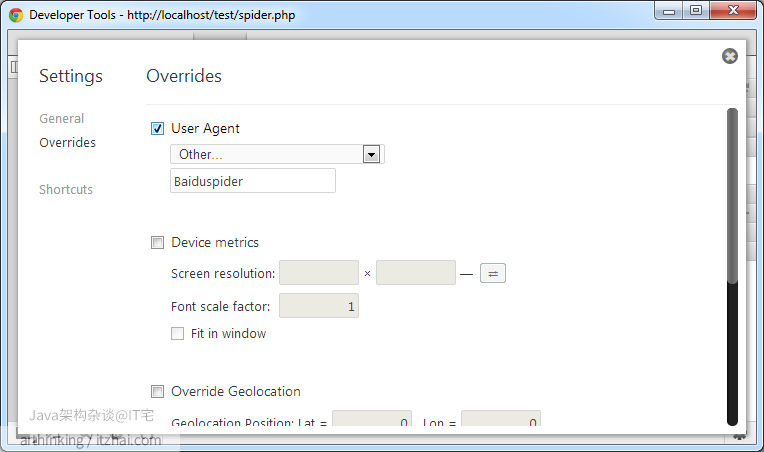Enable the Device metrics checkbox
The height and width of the screenshot is (452, 764).
(157, 243)
